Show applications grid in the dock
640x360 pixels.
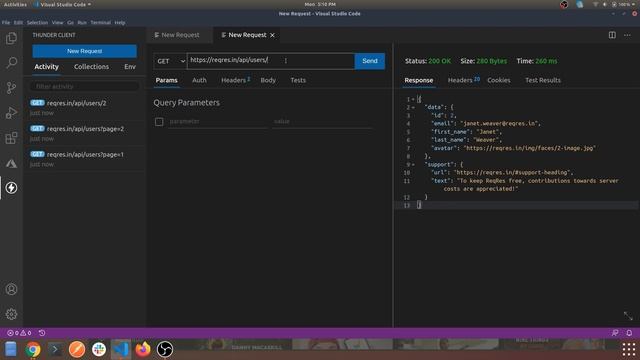click(629, 349)
